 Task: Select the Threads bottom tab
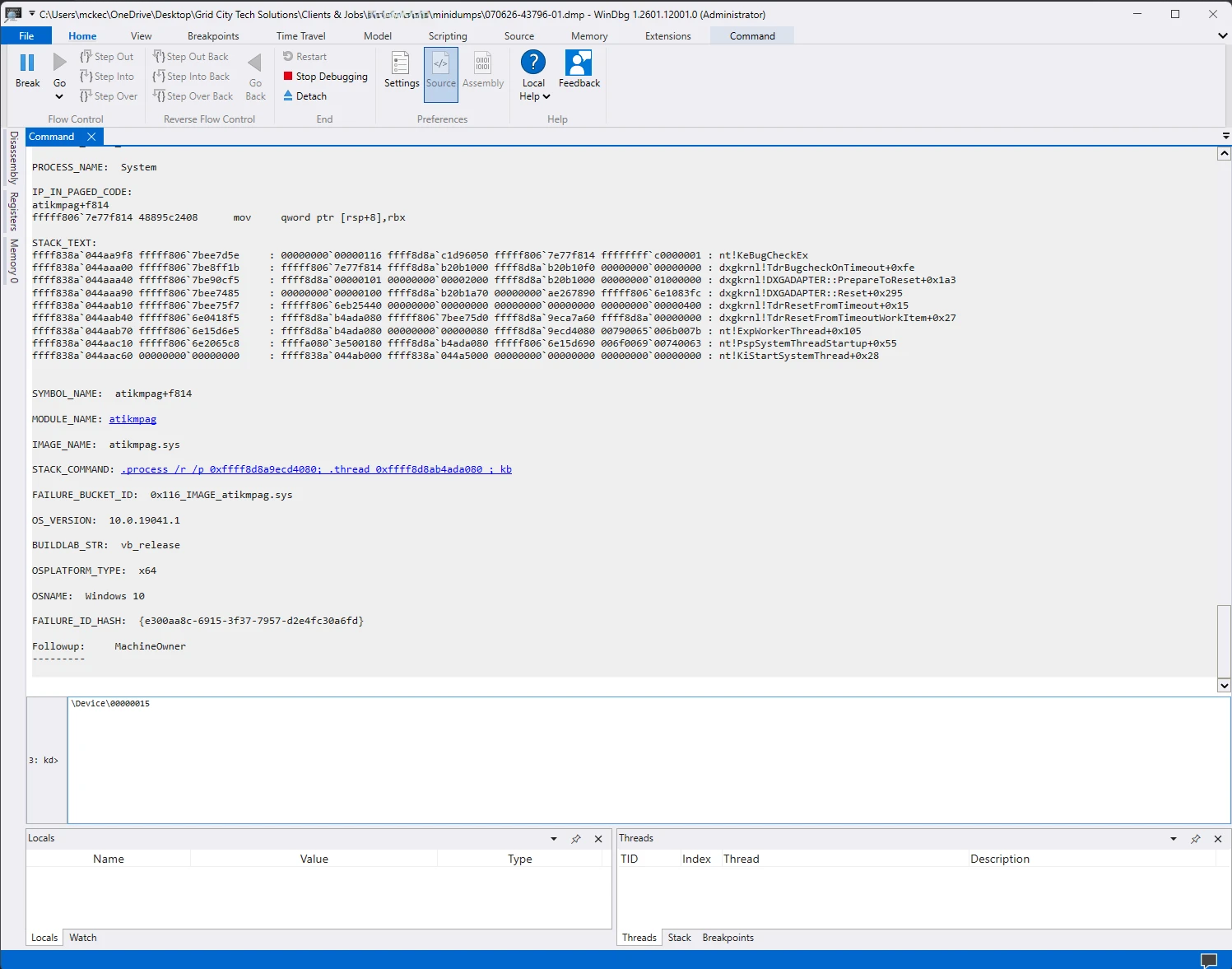(639, 938)
